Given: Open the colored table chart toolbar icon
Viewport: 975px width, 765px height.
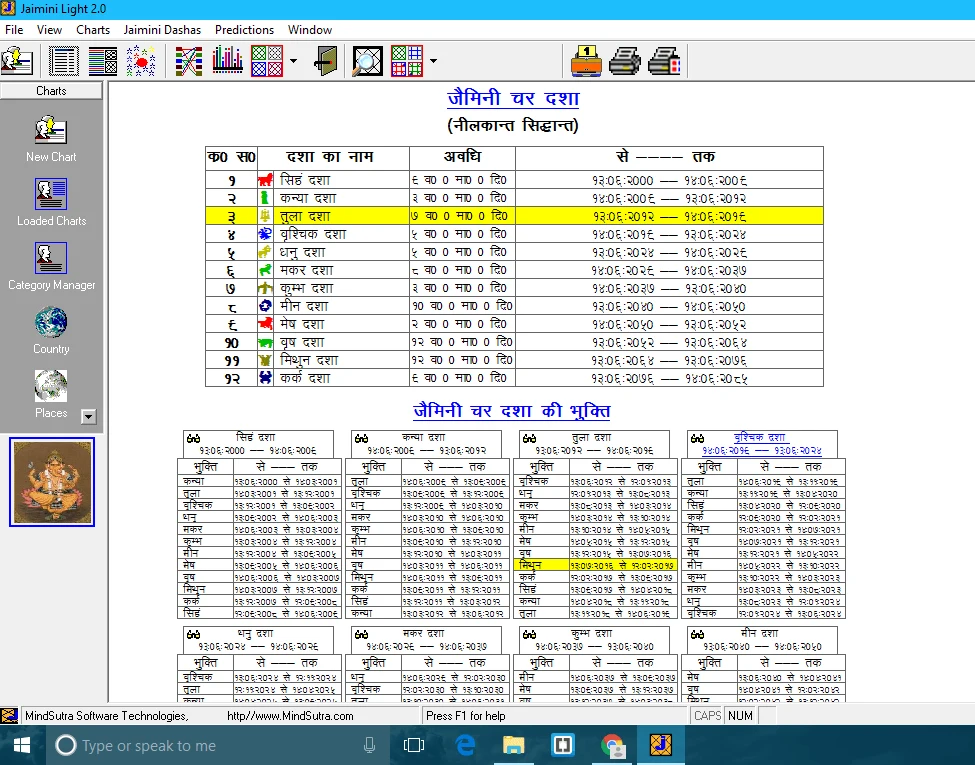Looking at the screenshot, I should coord(103,61).
